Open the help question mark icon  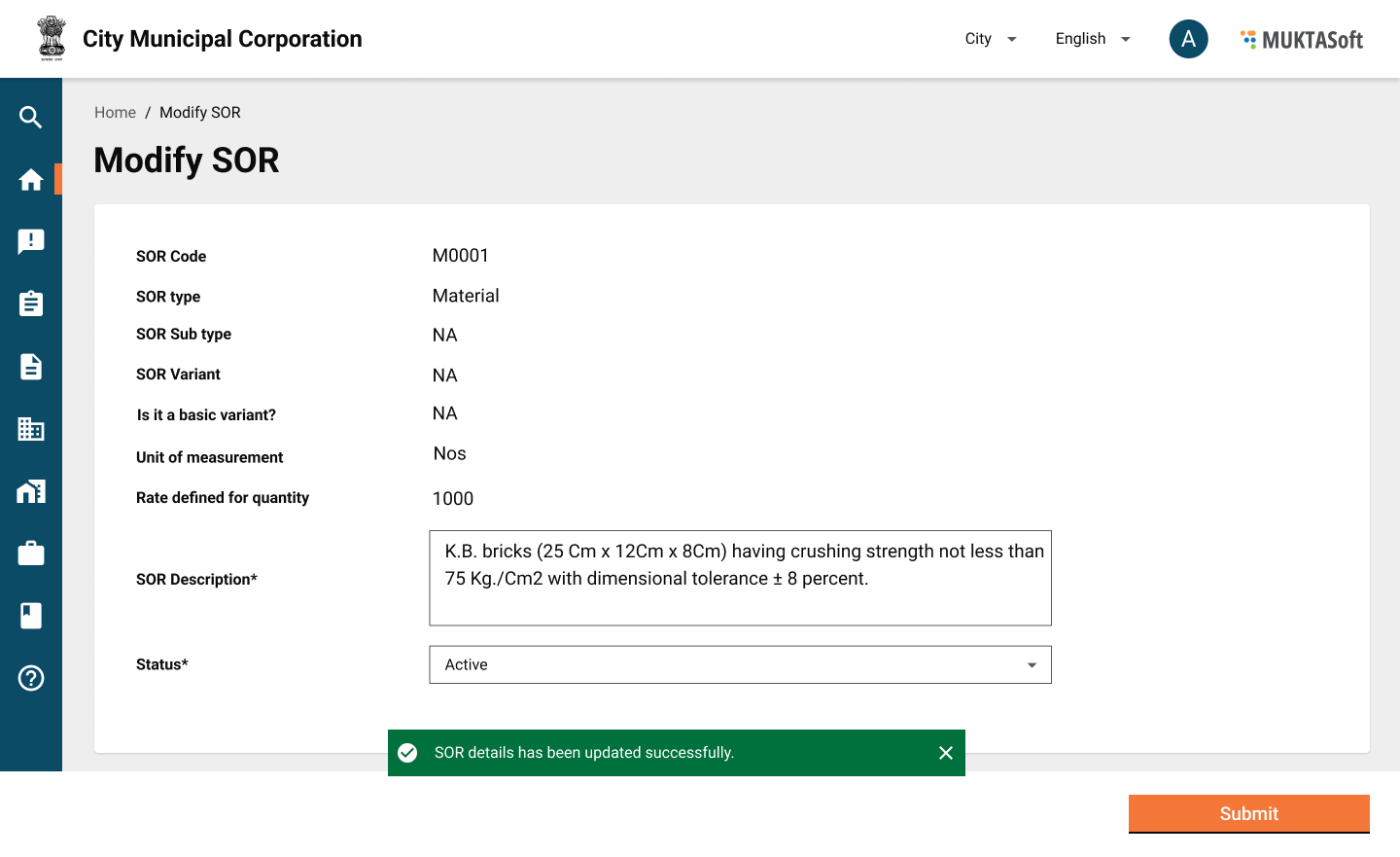coord(31,678)
